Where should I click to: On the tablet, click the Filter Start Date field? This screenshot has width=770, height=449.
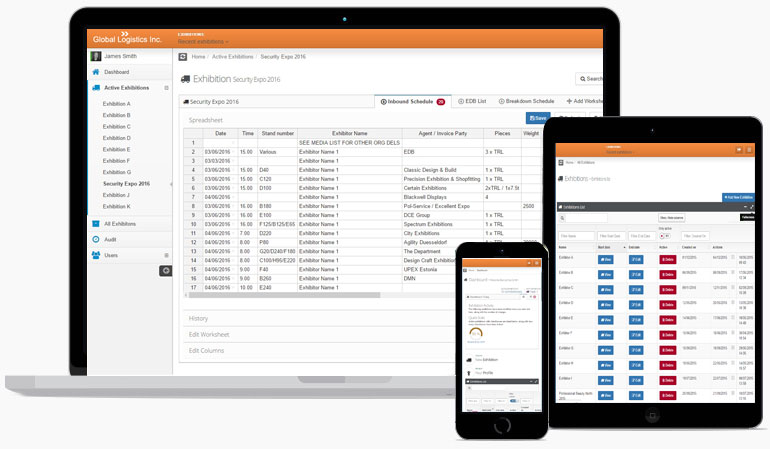611,236
